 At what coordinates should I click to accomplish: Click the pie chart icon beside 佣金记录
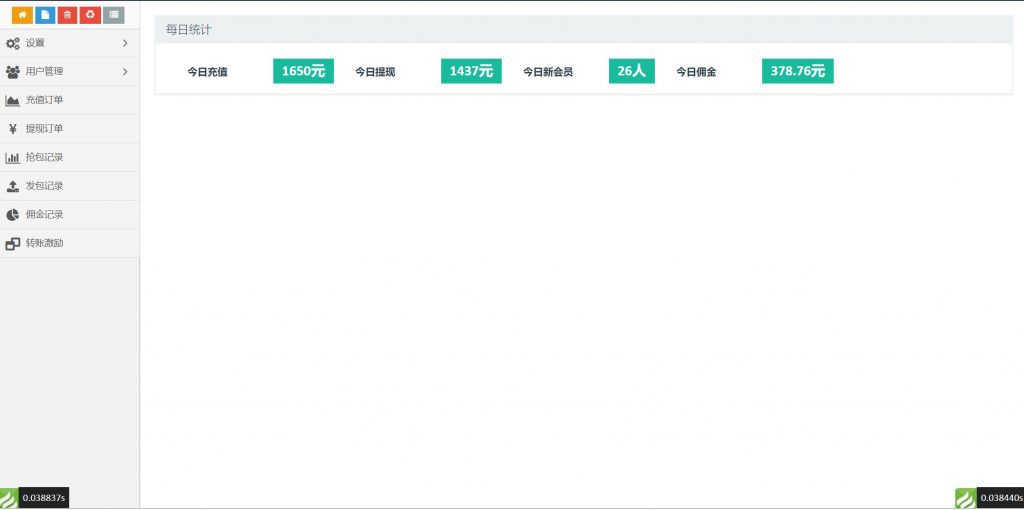point(12,215)
